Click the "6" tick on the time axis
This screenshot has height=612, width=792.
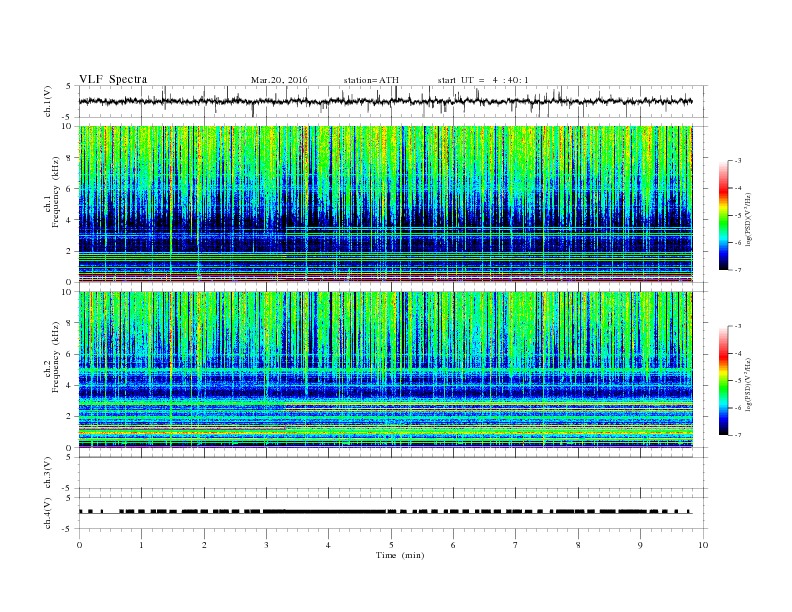(x=453, y=545)
